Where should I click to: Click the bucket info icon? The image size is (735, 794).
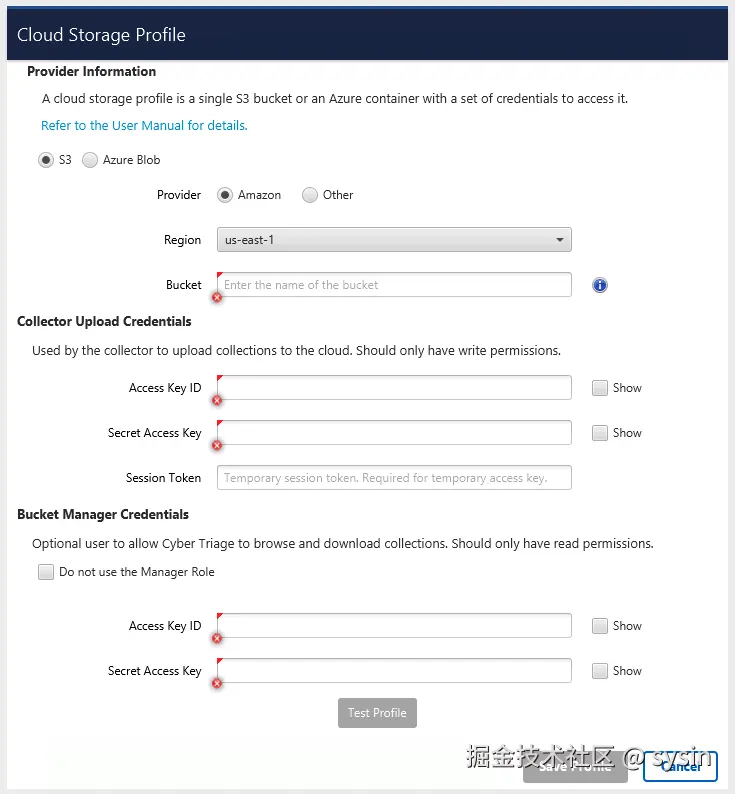click(x=600, y=285)
